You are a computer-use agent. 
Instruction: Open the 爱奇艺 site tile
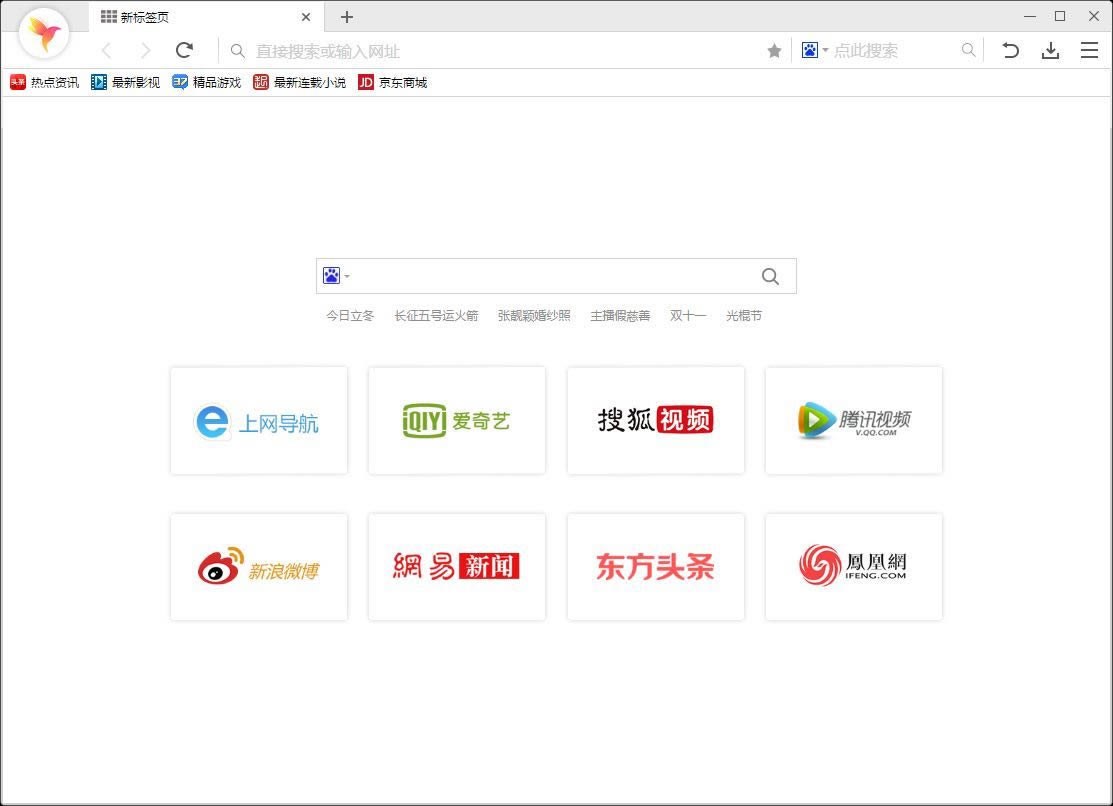pyautogui.click(x=457, y=421)
